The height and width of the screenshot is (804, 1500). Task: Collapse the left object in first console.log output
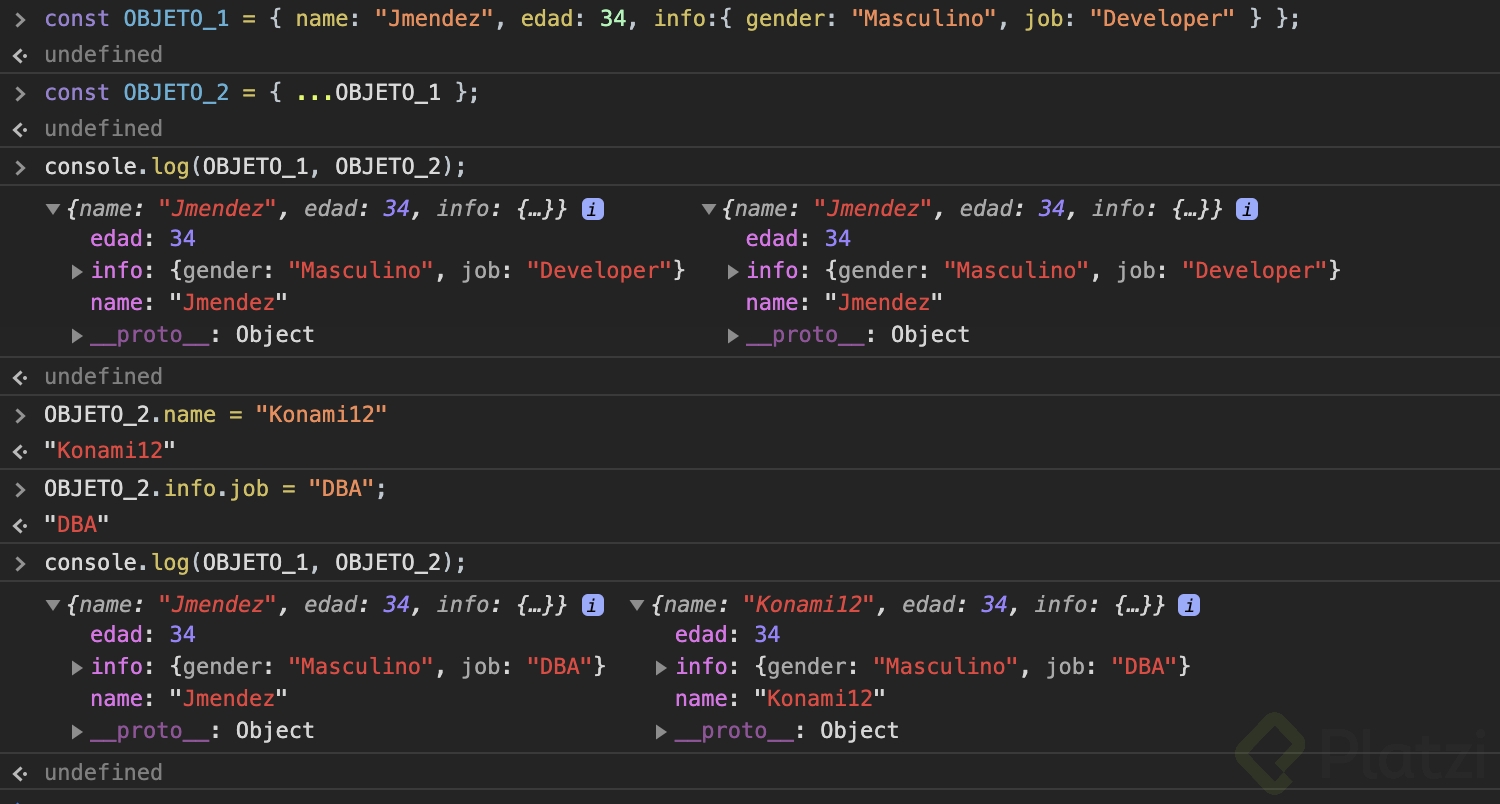coord(53,209)
